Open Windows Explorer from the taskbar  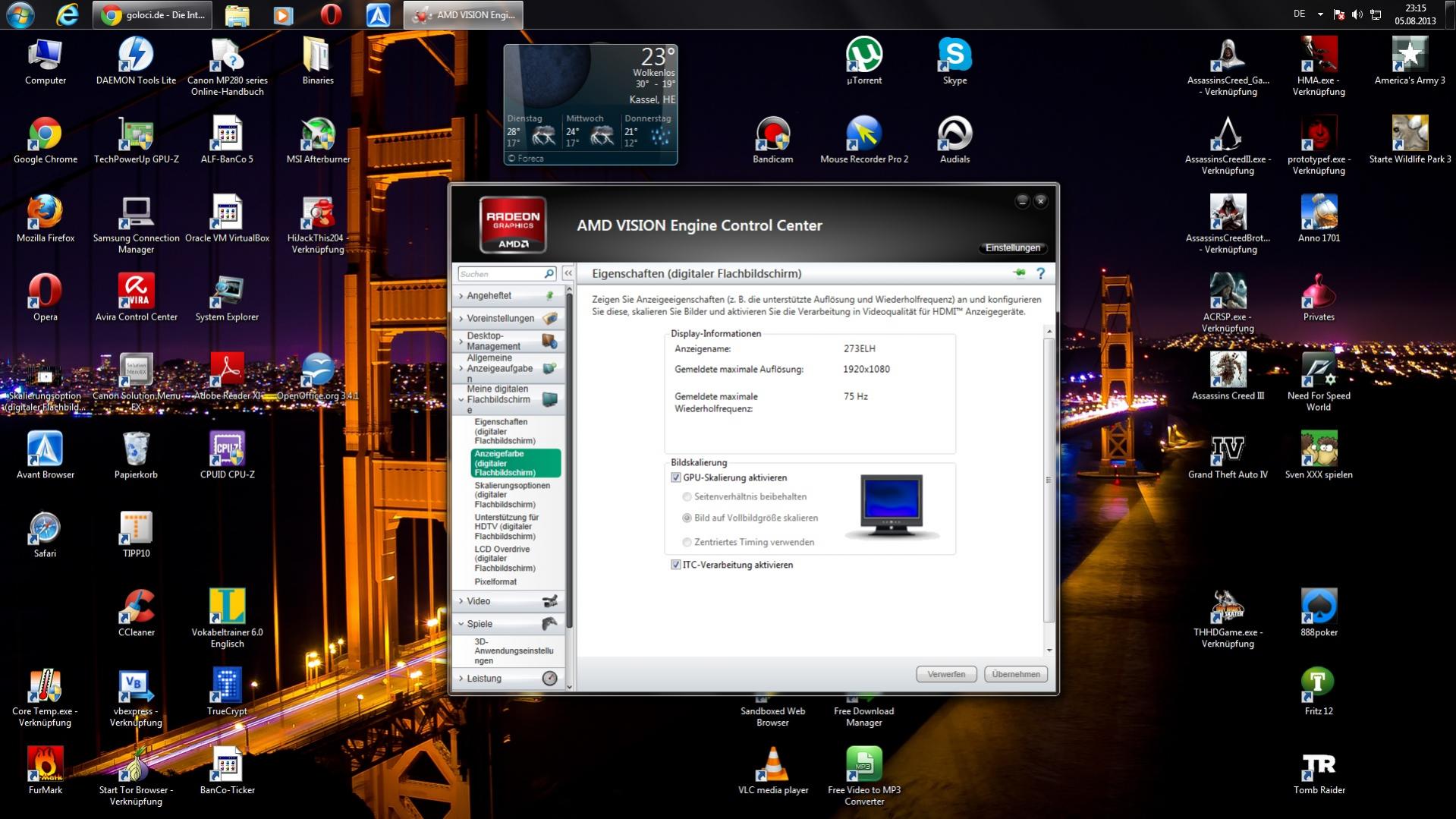237,14
